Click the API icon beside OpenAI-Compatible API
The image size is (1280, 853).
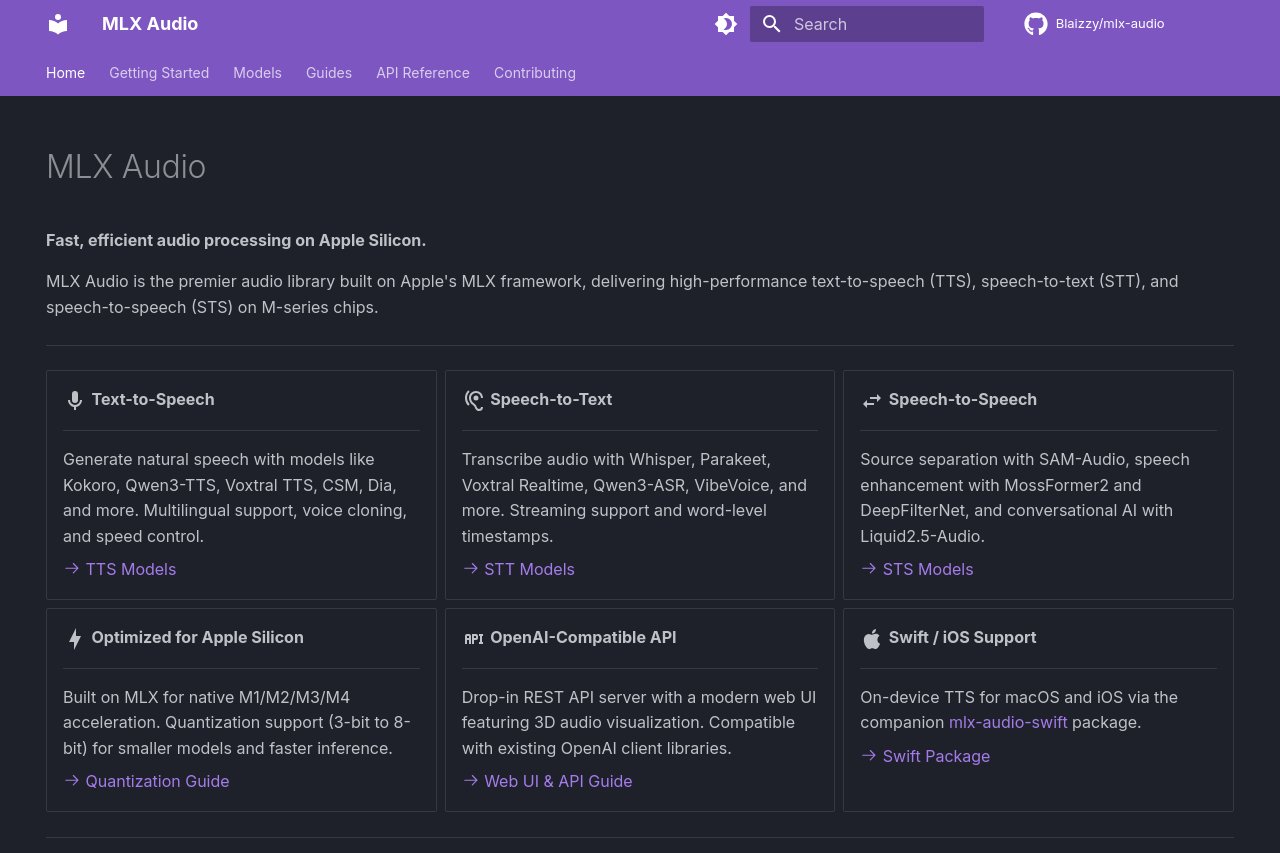pyautogui.click(x=473, y=639)
